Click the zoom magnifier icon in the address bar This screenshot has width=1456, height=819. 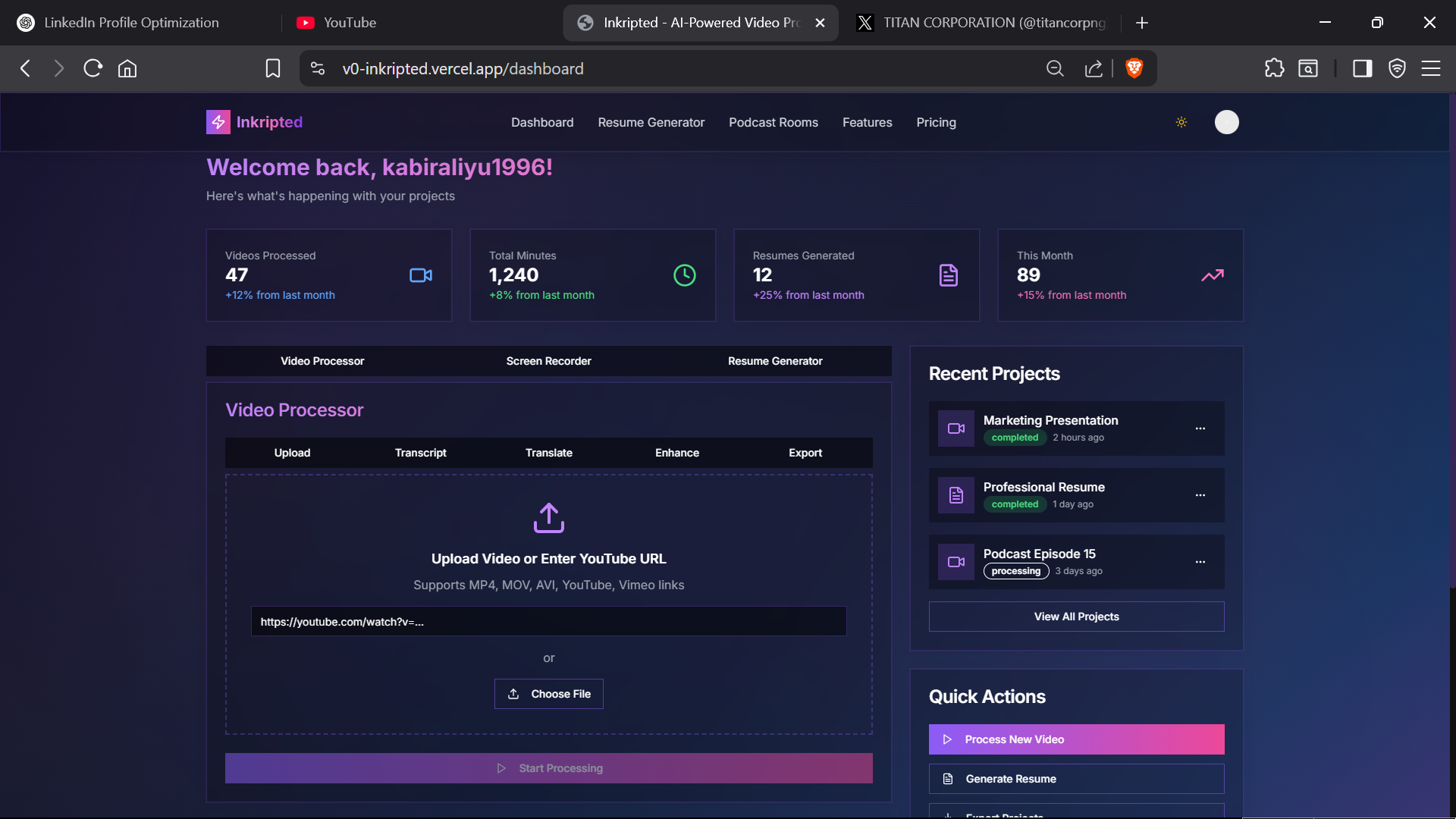(x=1055, y=68)
